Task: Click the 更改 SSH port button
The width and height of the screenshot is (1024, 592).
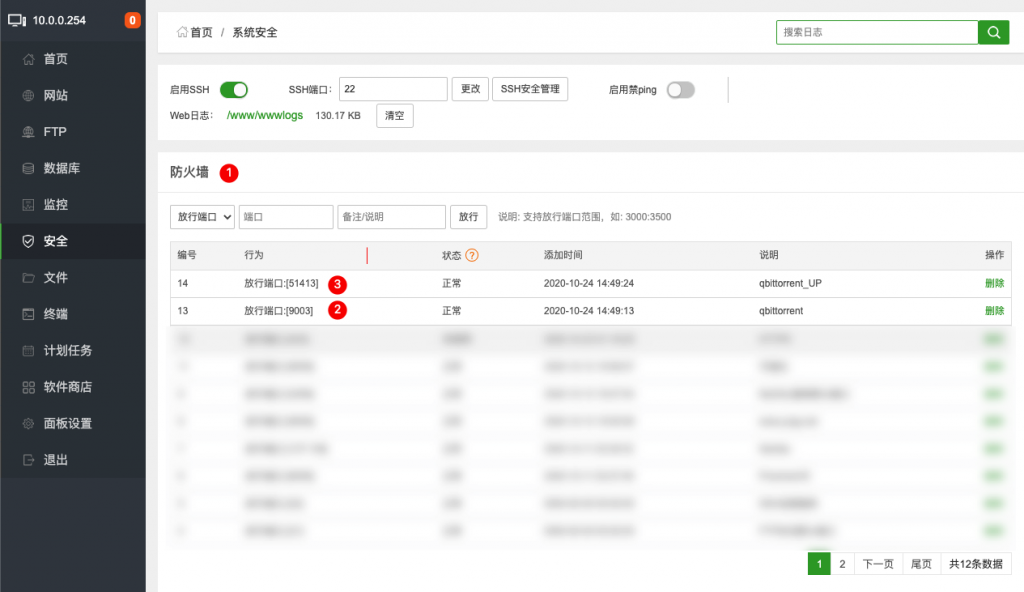Action: (470, 89)
